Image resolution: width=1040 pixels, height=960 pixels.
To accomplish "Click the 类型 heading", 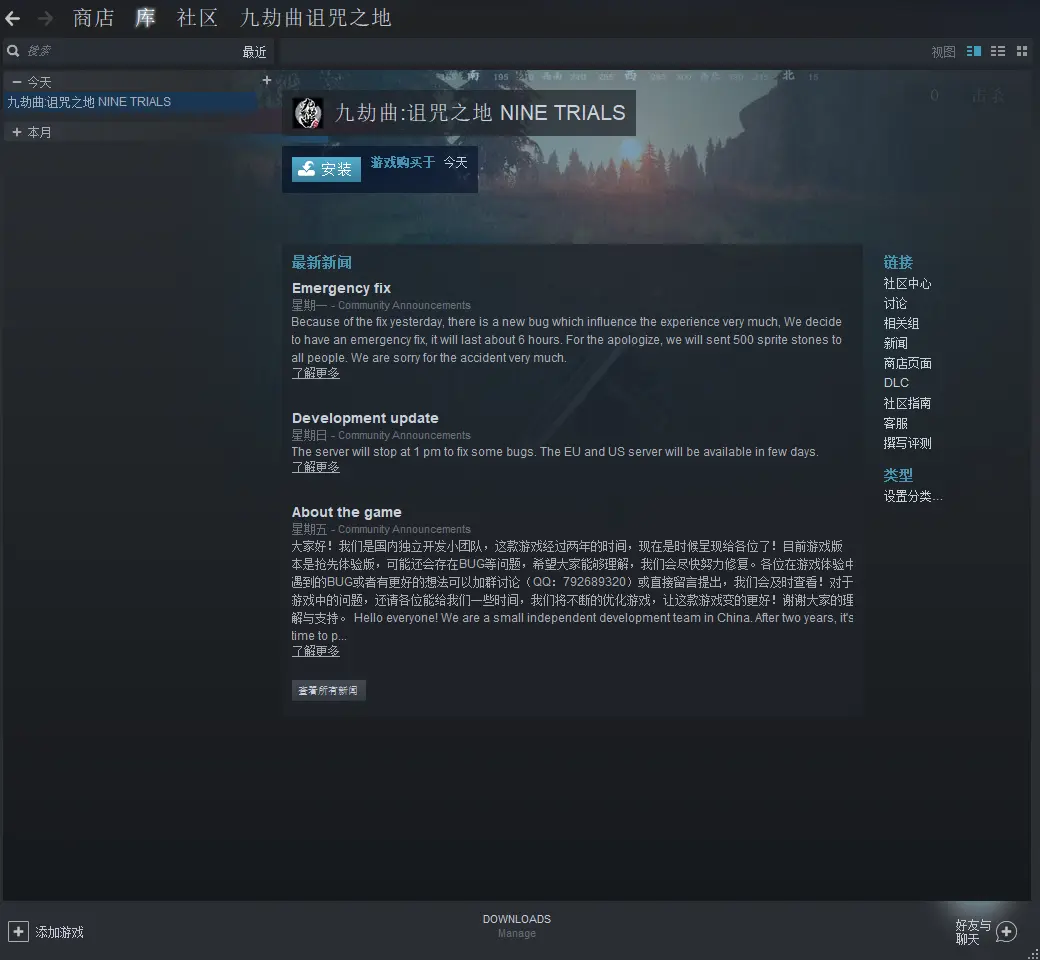I will 897,475.
